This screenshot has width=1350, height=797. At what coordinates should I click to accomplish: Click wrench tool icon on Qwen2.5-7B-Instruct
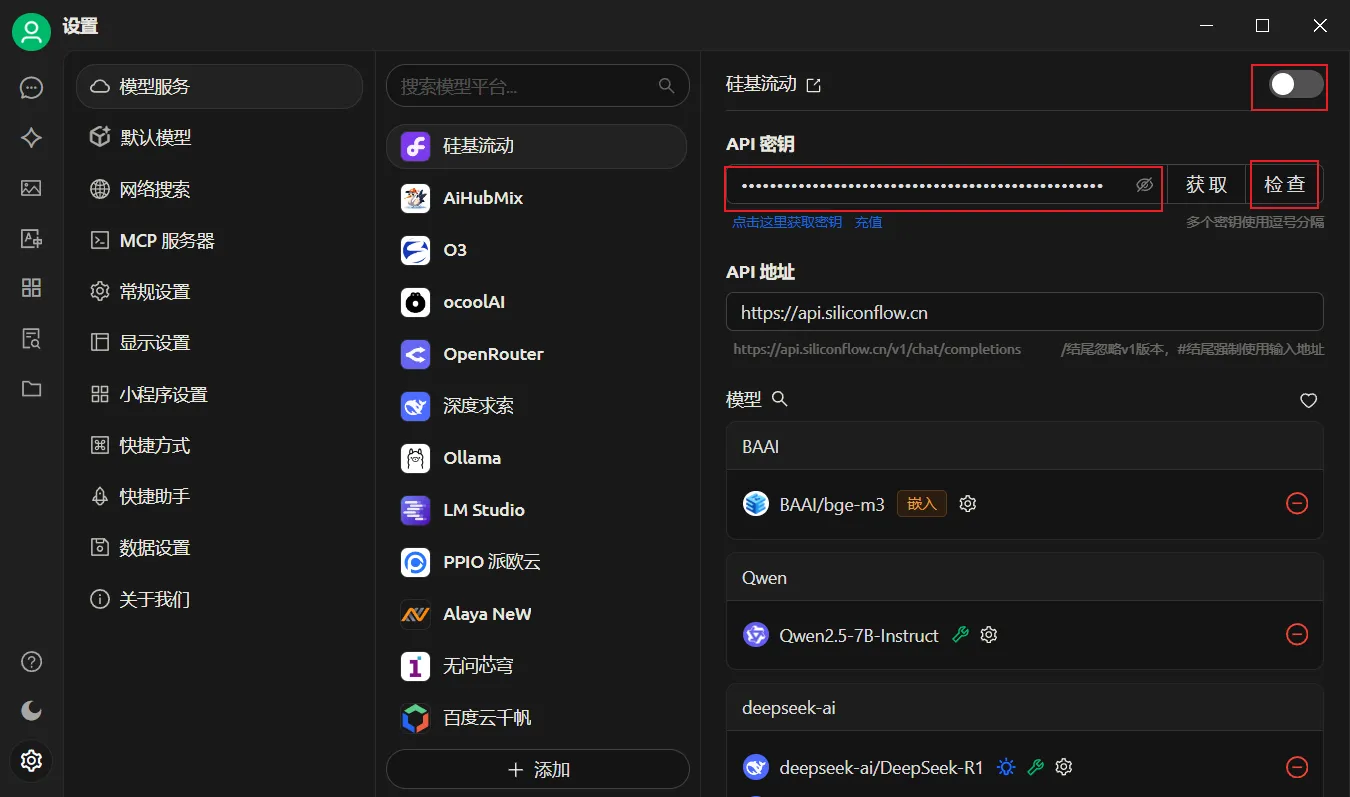coord(960,635)
